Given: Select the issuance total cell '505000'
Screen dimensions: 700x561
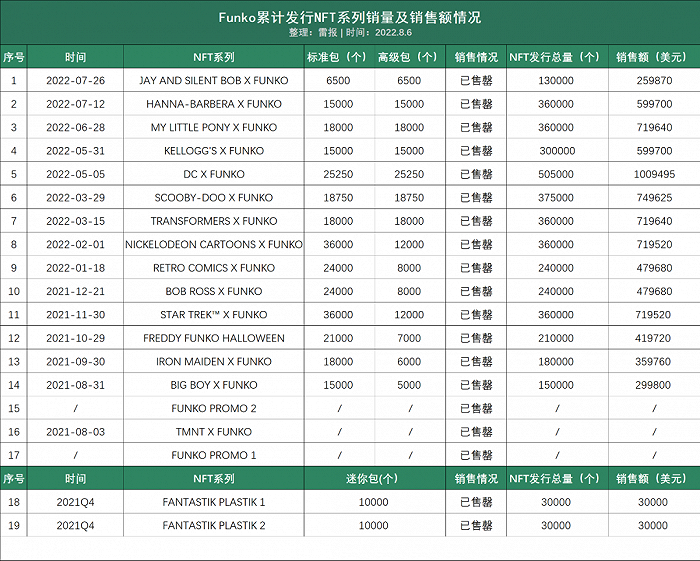Looking at the screenshot, I should [556, 174].
